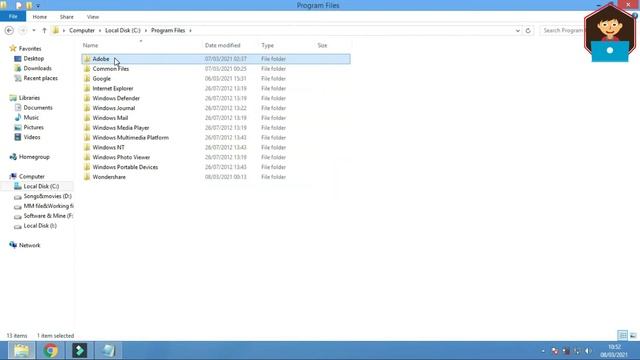Select Local Disk (C:) in sidebar
This screenshot has width=640, height=360.
tap(41, 186)
